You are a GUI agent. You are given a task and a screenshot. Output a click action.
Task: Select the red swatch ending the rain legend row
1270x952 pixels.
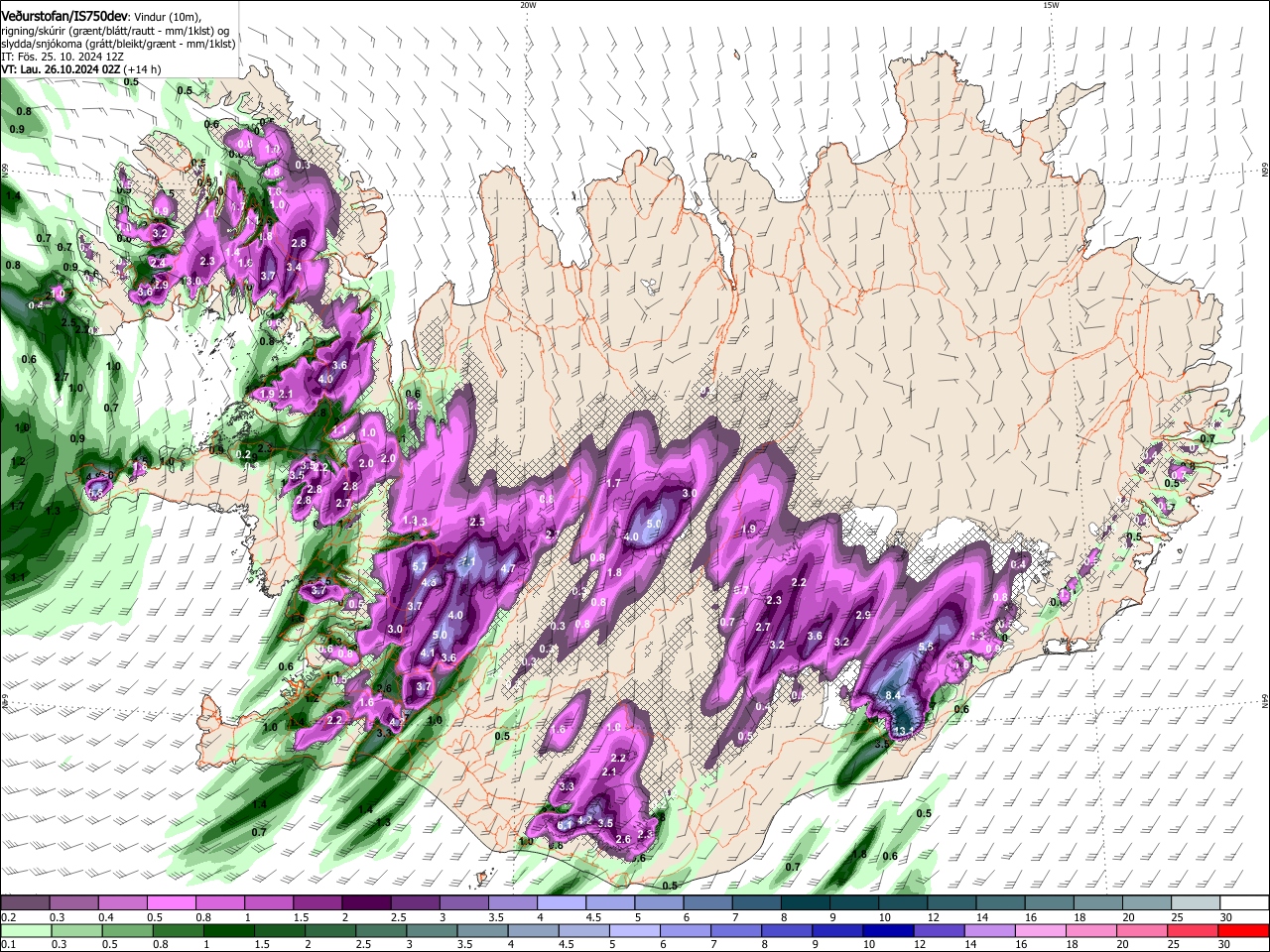(1243, 930)
